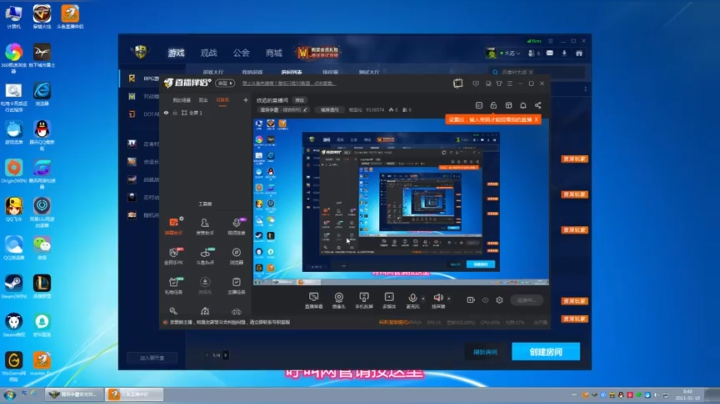Open the danmaku helper (弹幕助手) tool
The width and height of the screenshot is (720, 404).
click(174, 226)
